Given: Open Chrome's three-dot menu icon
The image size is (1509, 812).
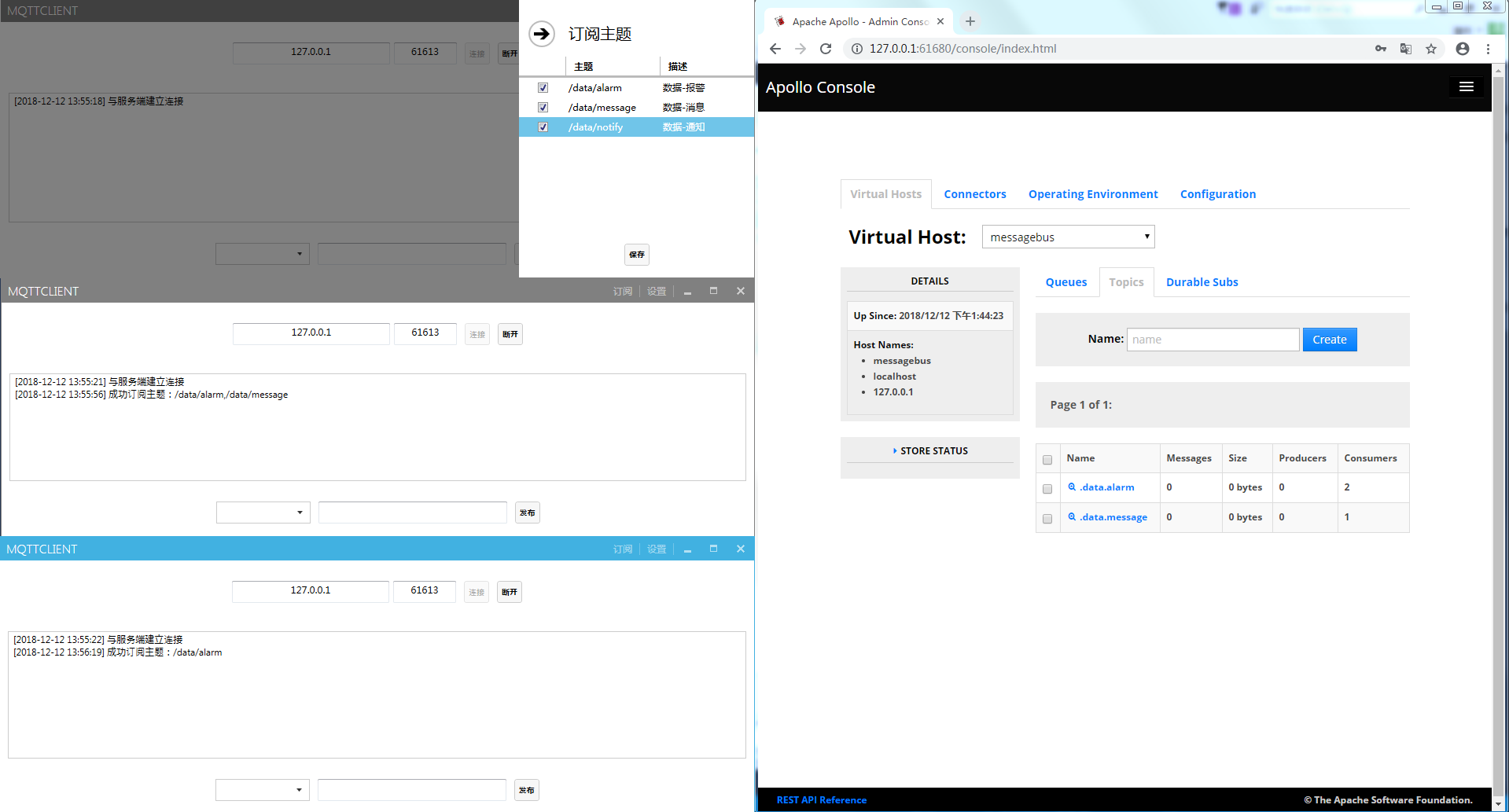Looking at the screenshot, I should 1488,48.
